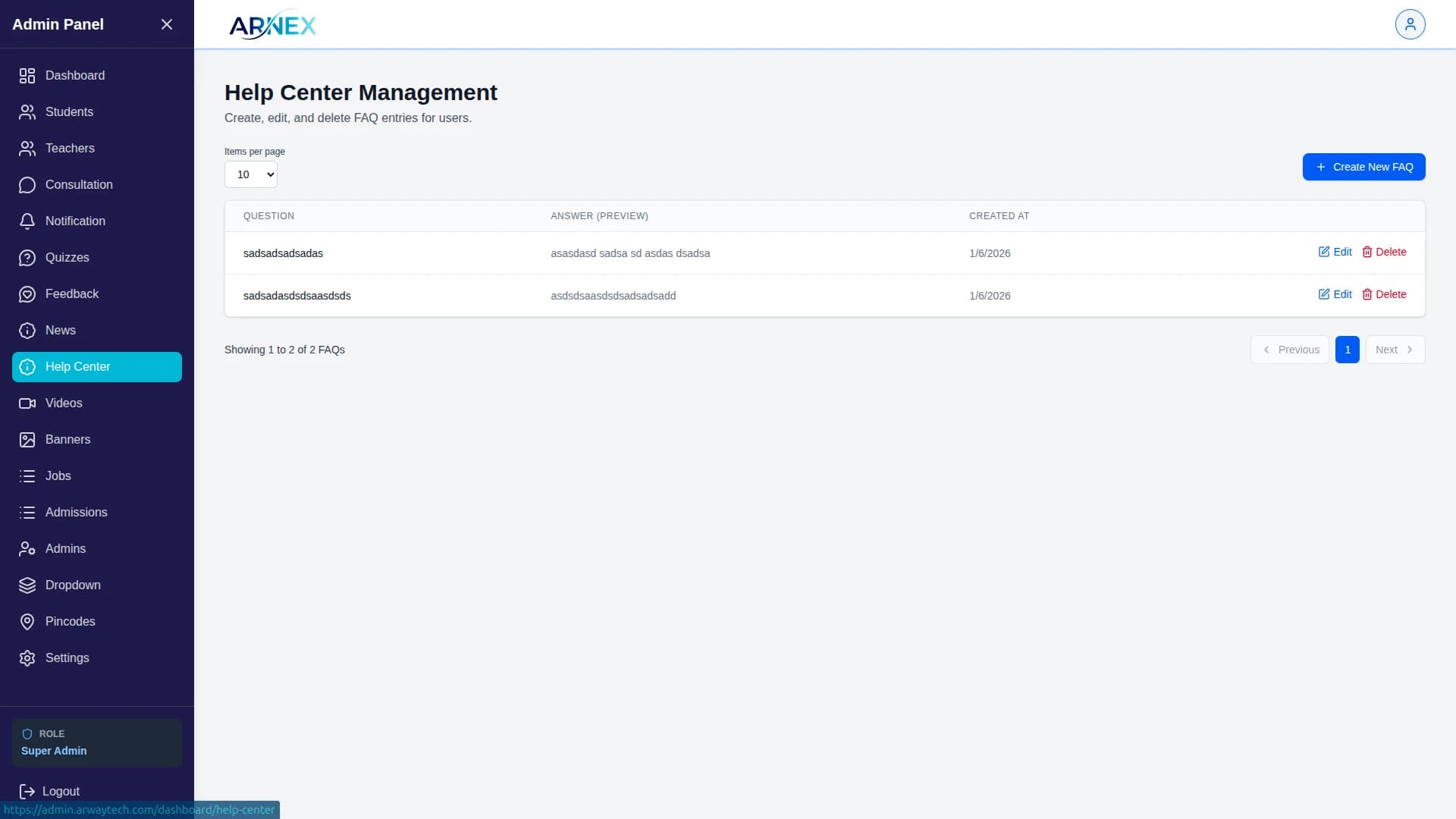The image size is (1456, 819).
Task: Open Settings gear icon in sidebar
Action: [27, 658]
